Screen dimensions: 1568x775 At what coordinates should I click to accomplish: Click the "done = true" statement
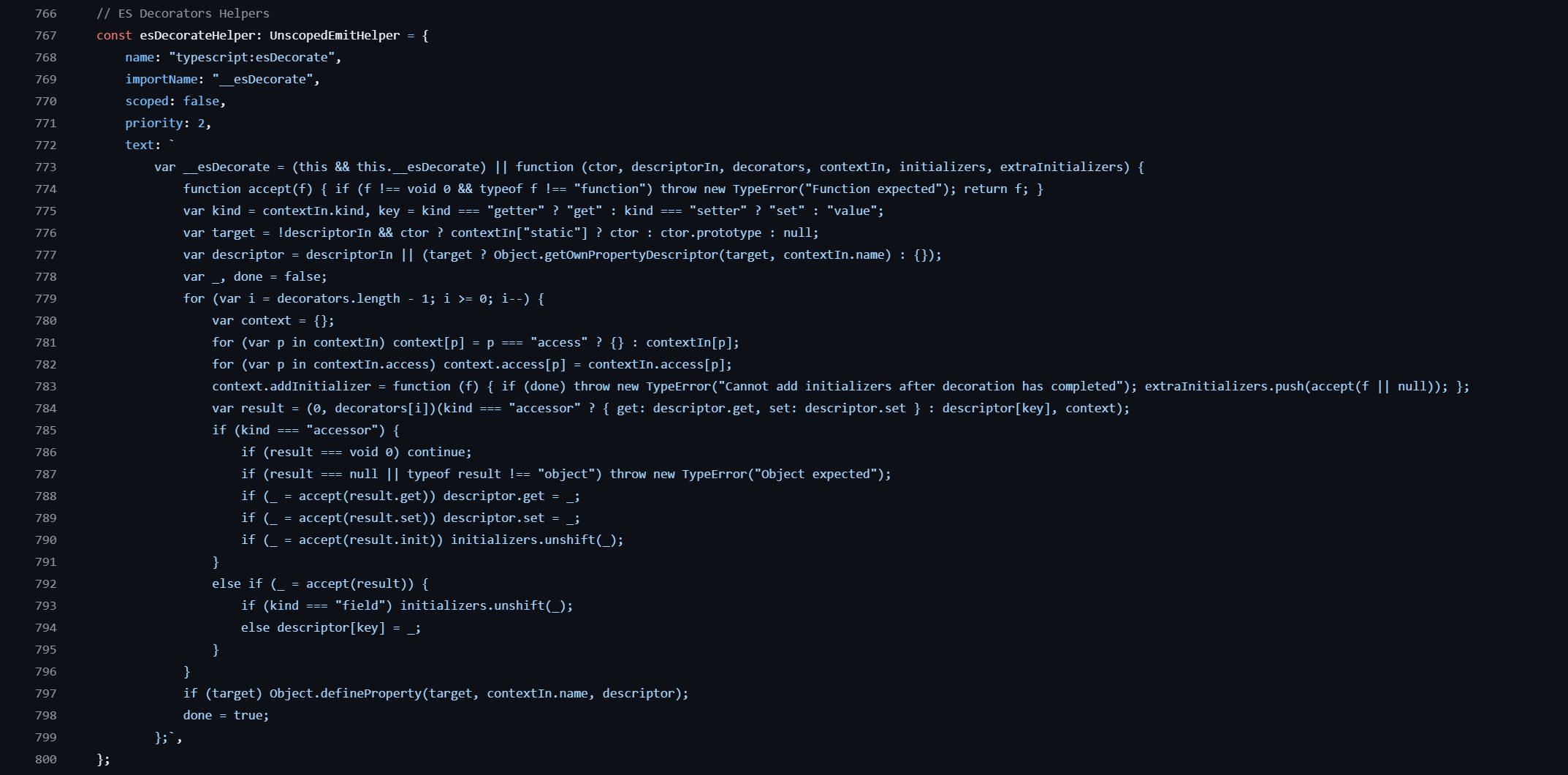point(226,715)
